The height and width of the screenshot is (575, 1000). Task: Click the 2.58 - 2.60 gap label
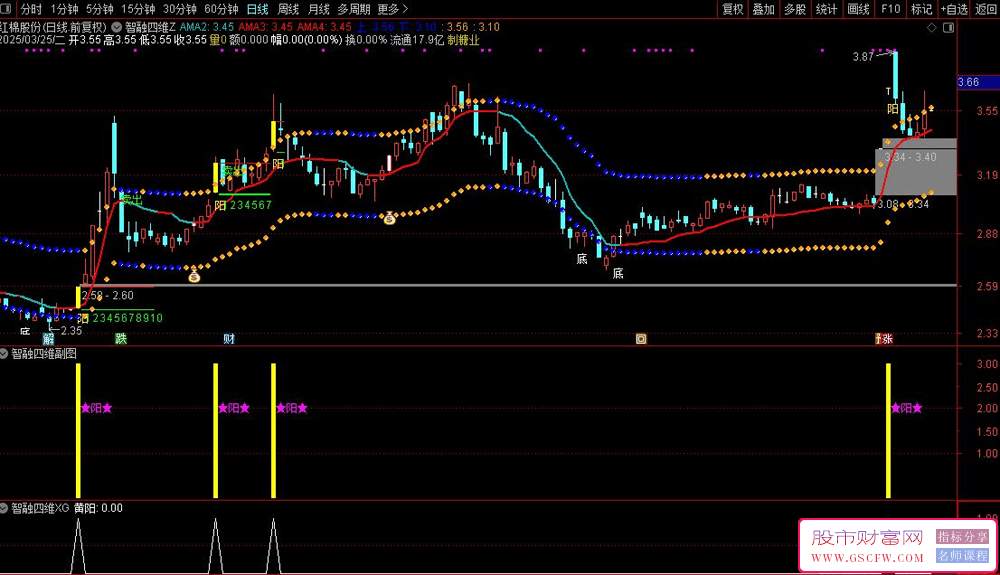point(108,296)
